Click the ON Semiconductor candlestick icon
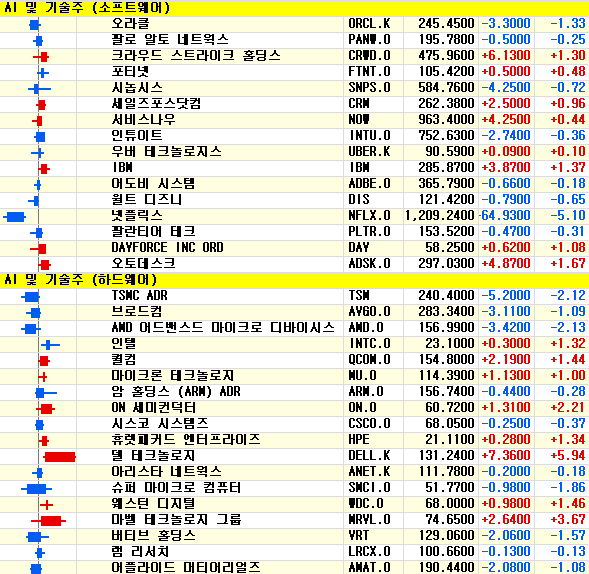The image size is (589, 574). [x=45, y=409]
